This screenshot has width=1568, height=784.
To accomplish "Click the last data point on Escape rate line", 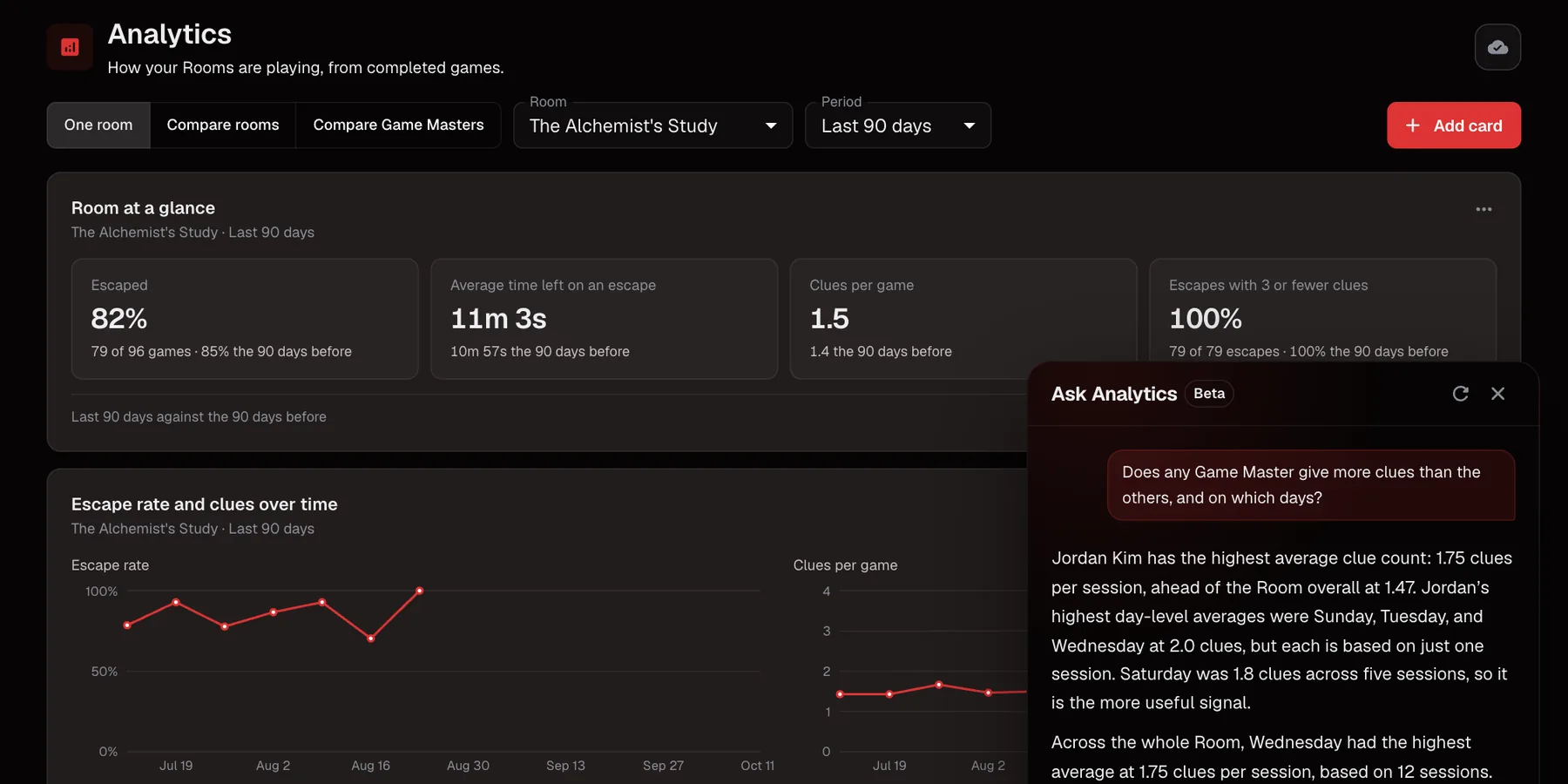I will pyautogui.click(x=420, y=591).
